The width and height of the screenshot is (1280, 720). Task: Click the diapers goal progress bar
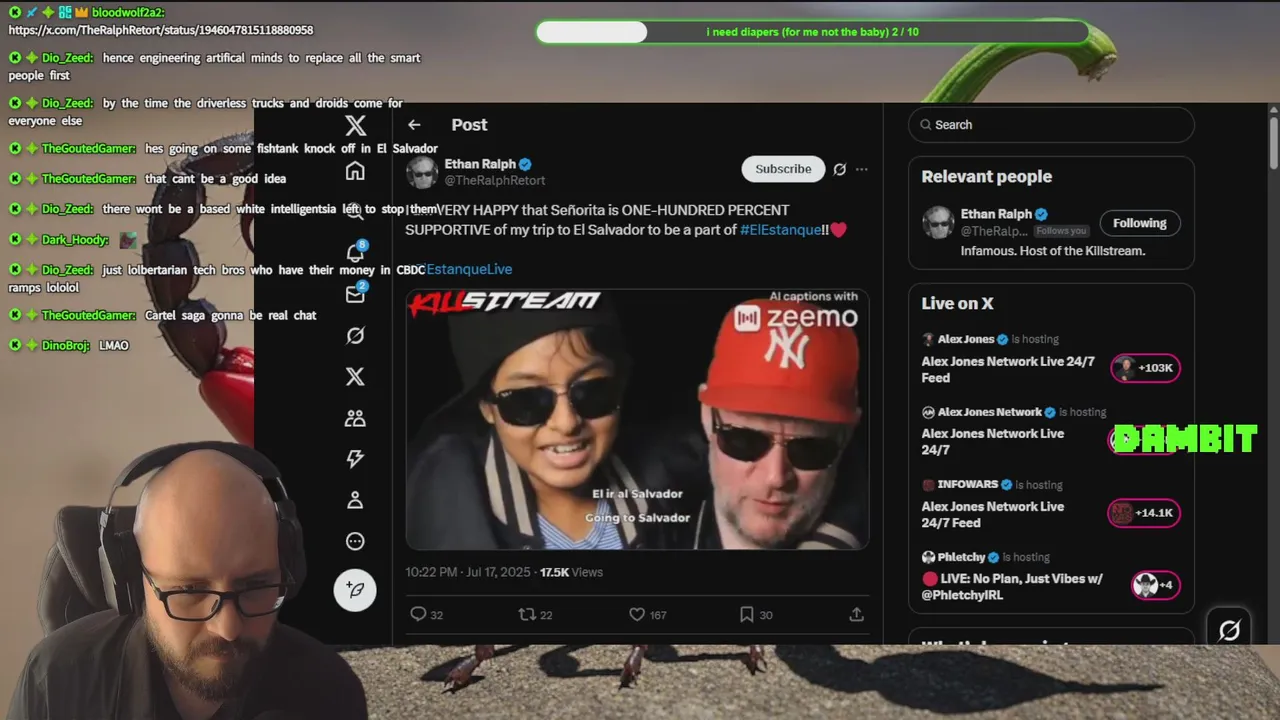click(x=813, y=32)
